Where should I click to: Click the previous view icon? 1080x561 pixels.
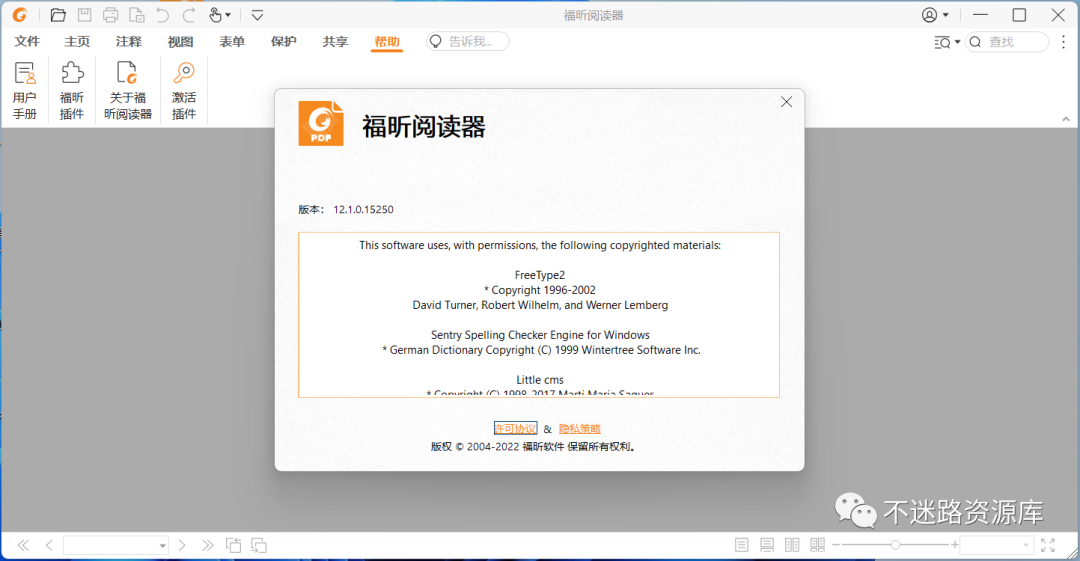(x=233, y=545)
